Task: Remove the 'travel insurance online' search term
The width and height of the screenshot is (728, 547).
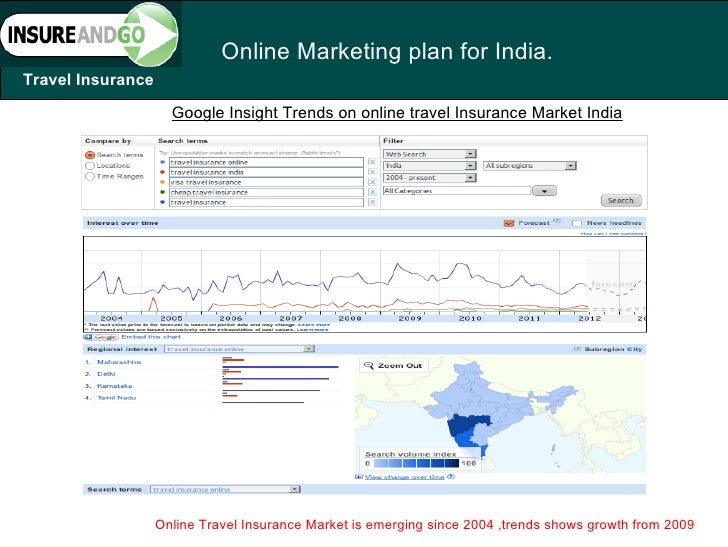Action: (x=372, y=162)
